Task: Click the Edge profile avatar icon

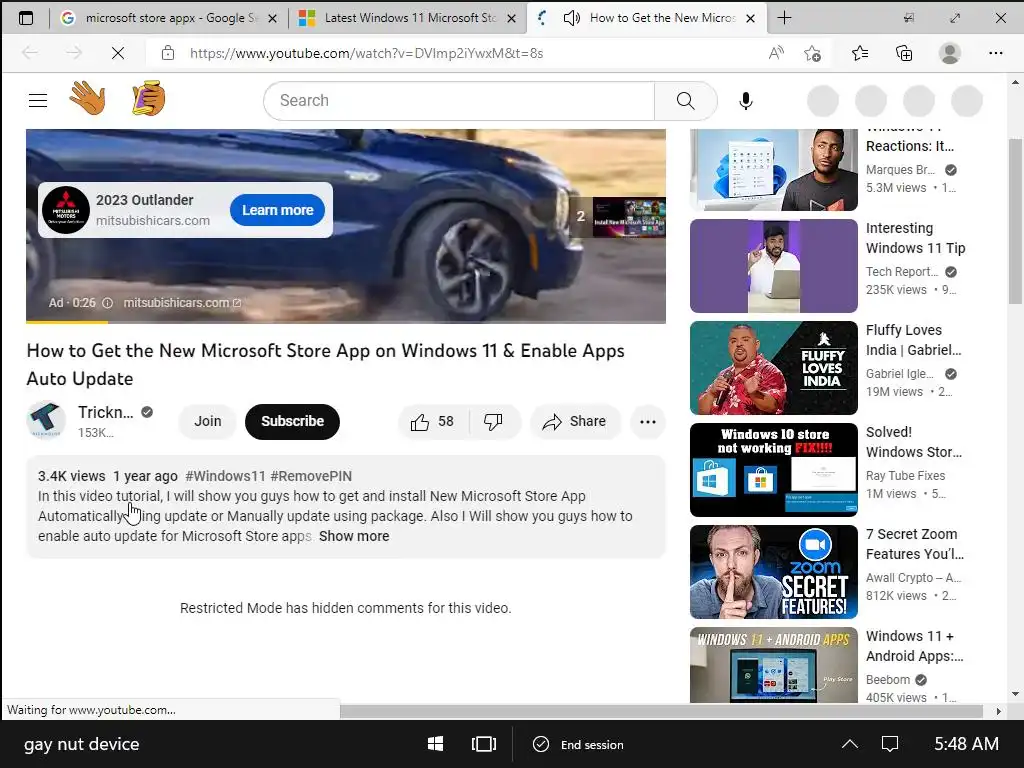Action: pyautogui.click(x=950, y=54)
